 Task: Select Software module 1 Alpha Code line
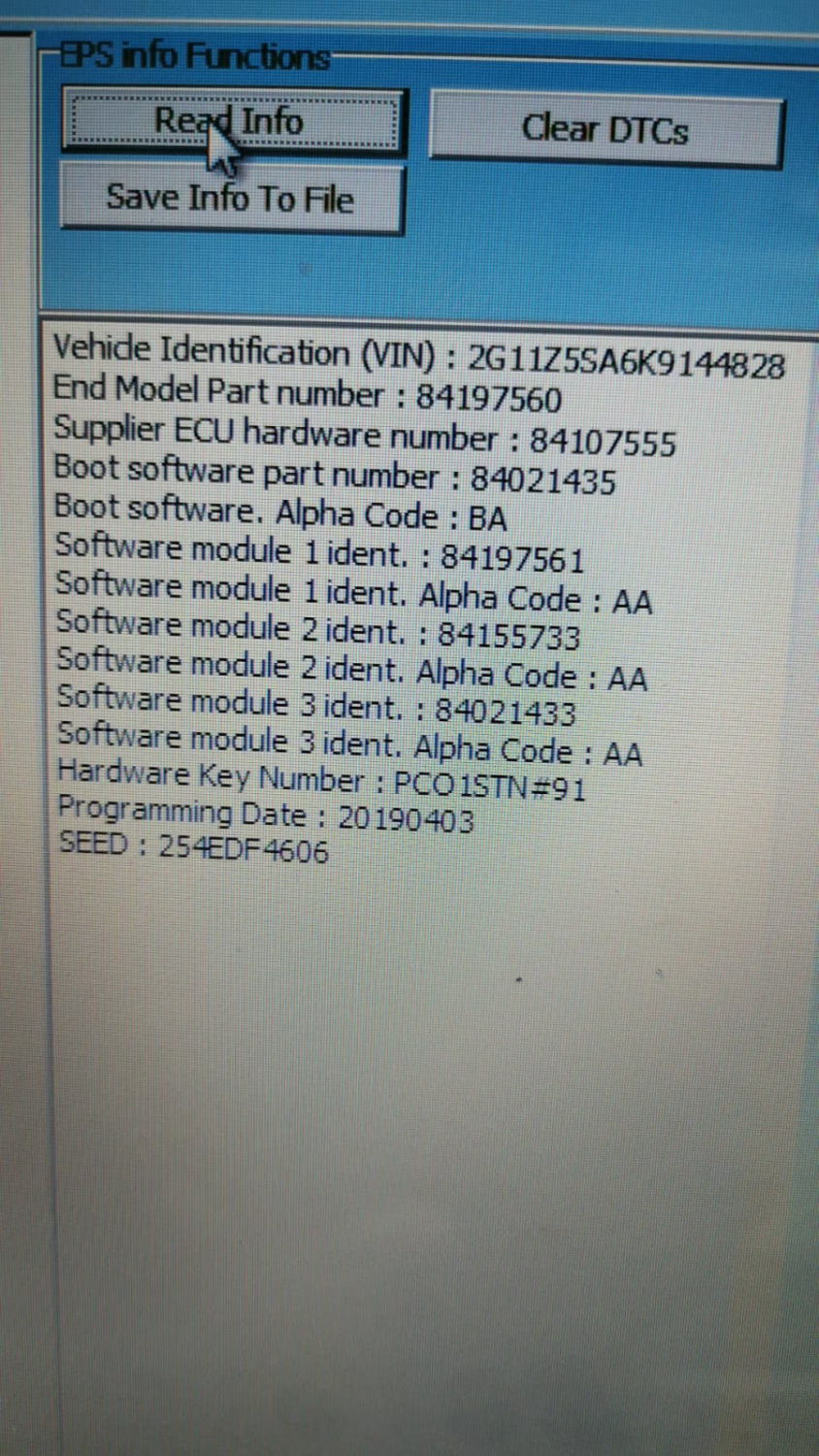tap(353, 592)
